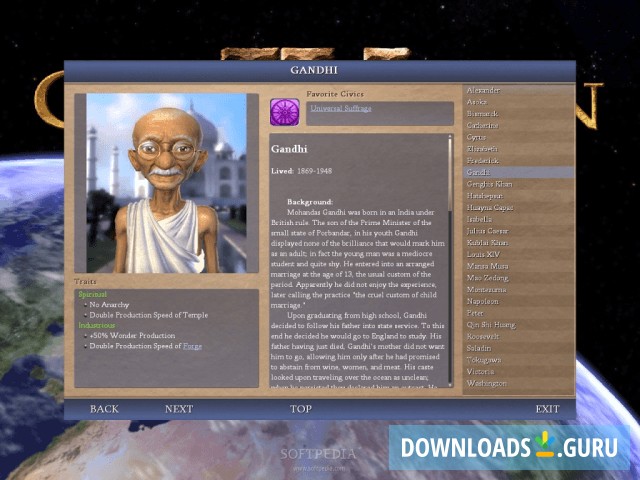Select Mansa Musa in the leader list
Image resolution: width=640 pixels, height=480 pixels.
coord(518,266)
